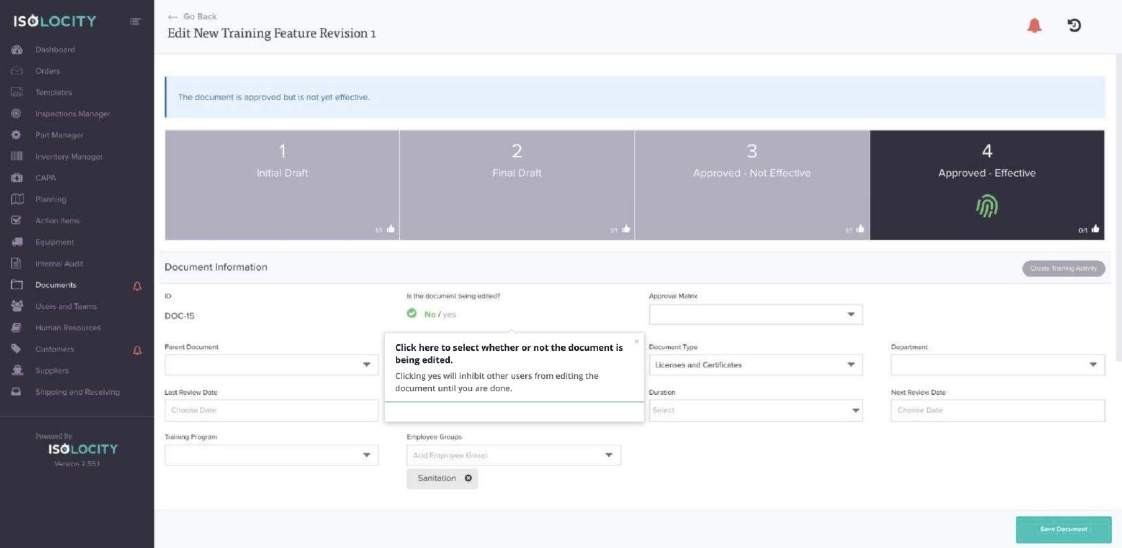1122x548 pixels.
Task: Open the Suppliers sidebar icon
Action: pos(17,371)
